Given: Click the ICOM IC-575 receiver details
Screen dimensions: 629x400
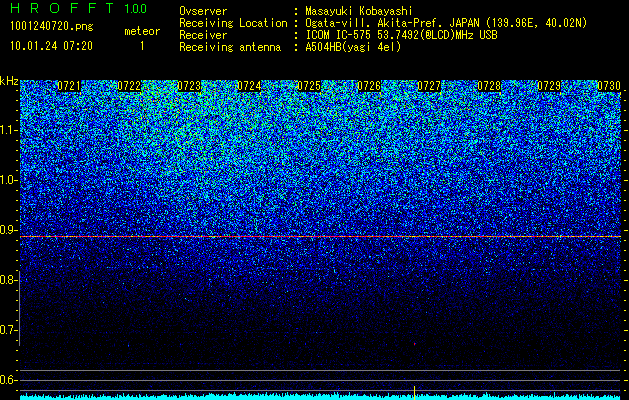Looking at the screenshot, I should tap(401, 35).
